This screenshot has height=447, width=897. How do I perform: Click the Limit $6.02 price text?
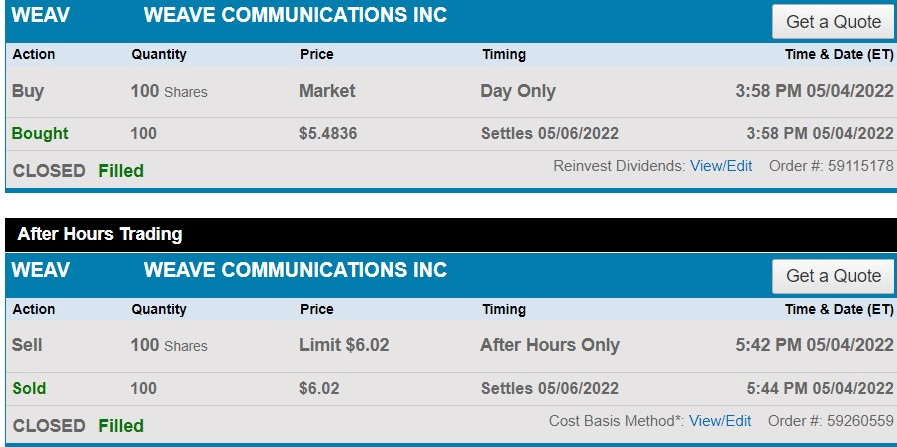(344, 345)
